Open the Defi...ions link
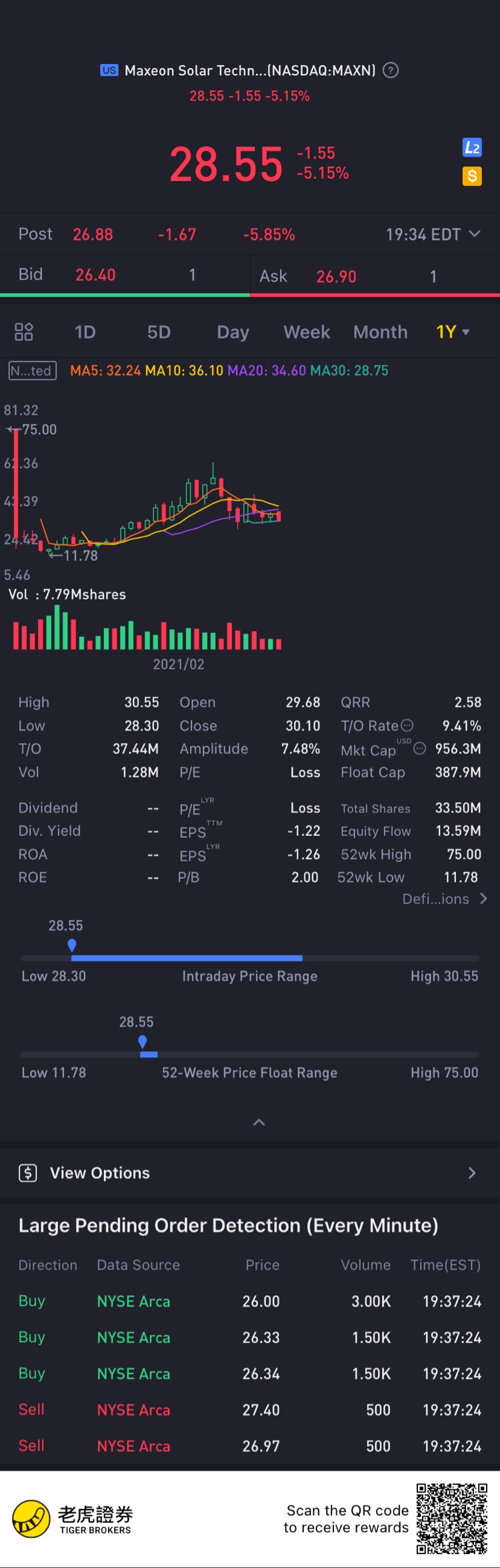Image resolution: width=500 pixels, height=1568 pixels. tap(444, 899)
